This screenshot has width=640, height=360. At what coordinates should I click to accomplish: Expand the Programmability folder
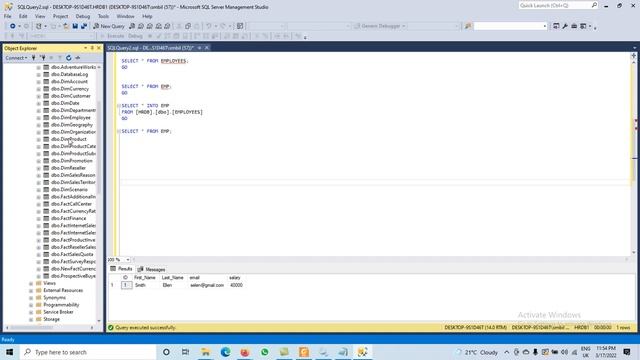[x=31, y=305]
